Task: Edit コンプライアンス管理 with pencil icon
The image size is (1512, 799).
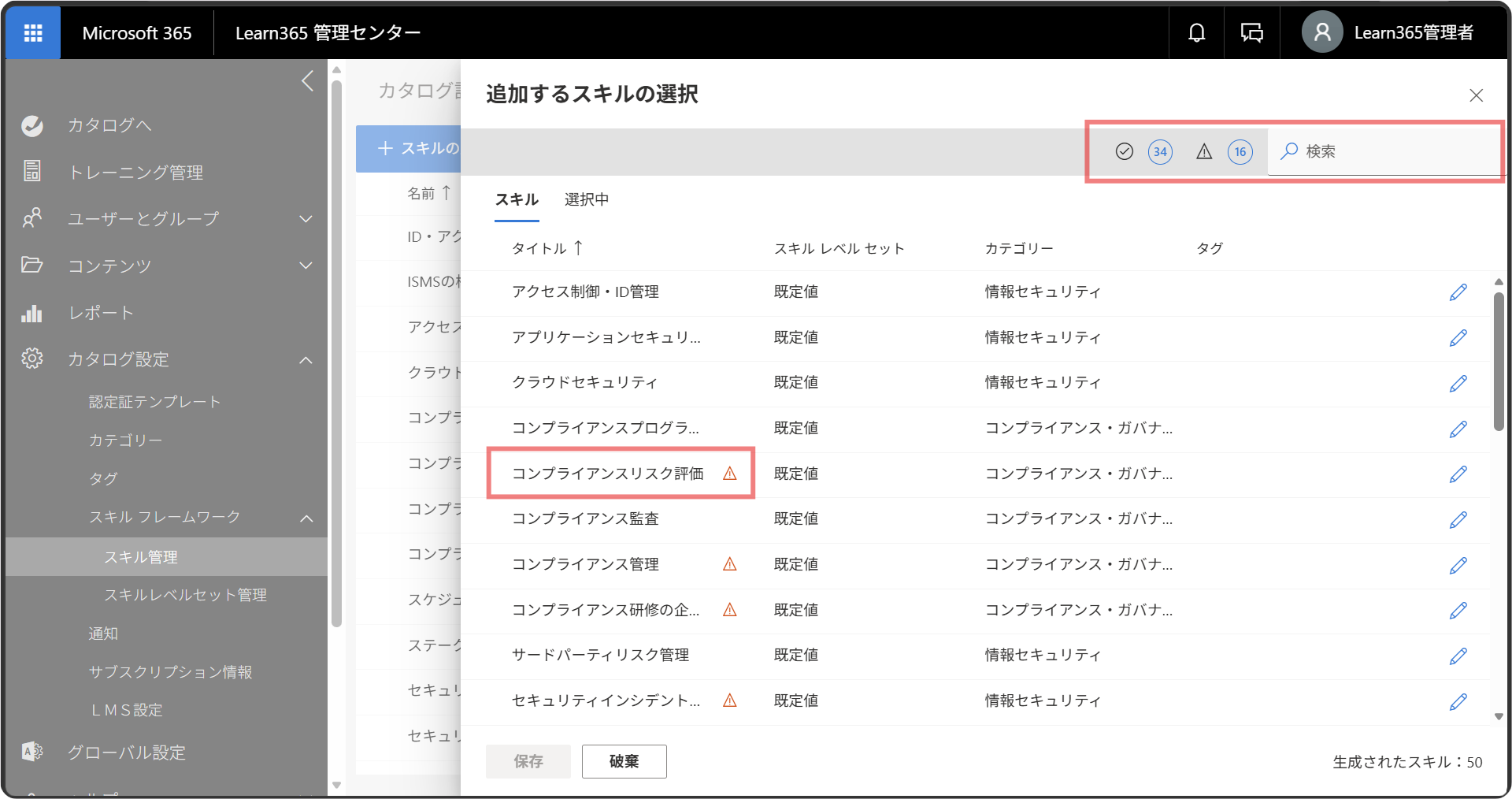Action: click(1458, 565)
